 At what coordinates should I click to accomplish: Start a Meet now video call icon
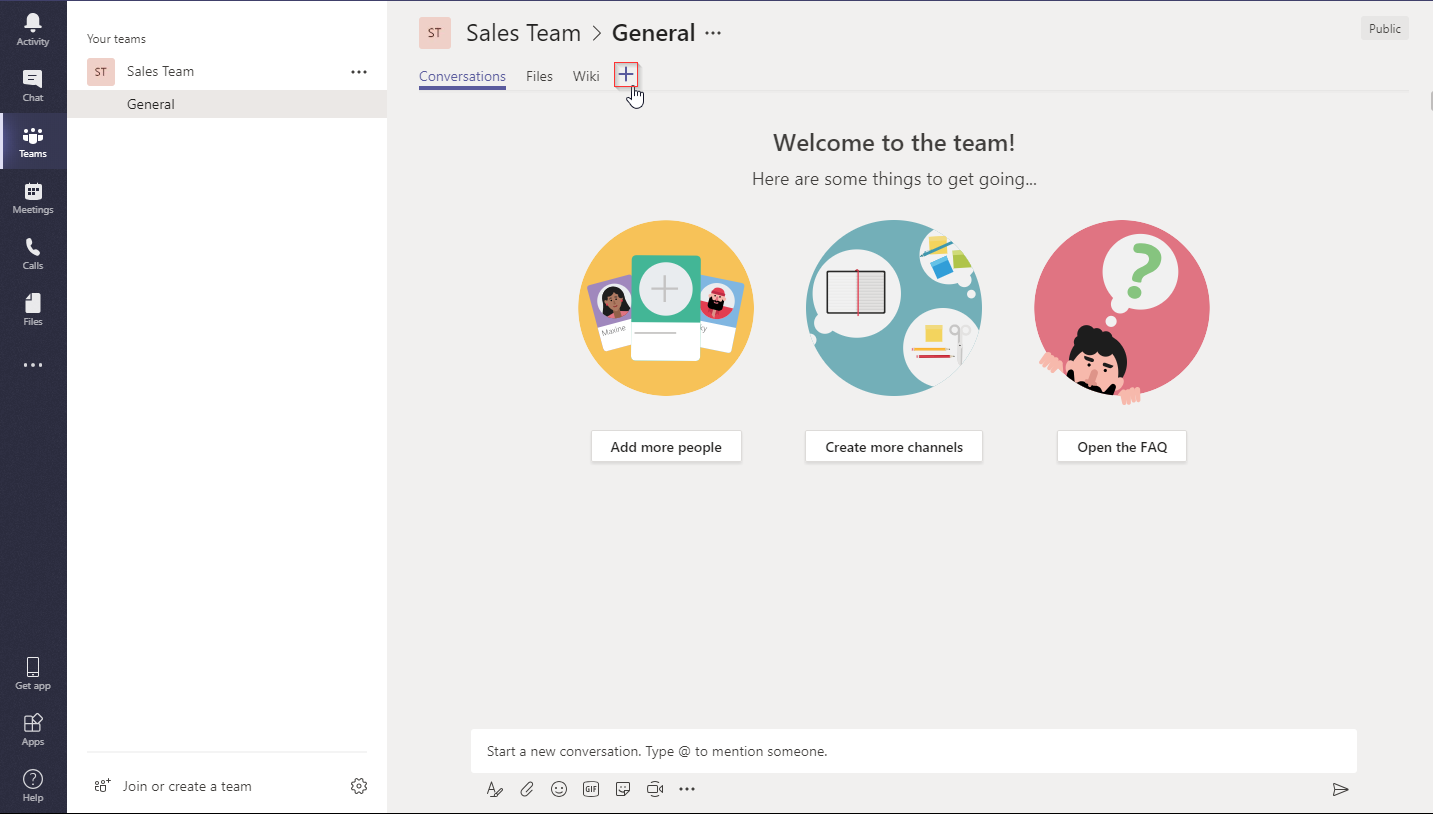click(655, 789)
